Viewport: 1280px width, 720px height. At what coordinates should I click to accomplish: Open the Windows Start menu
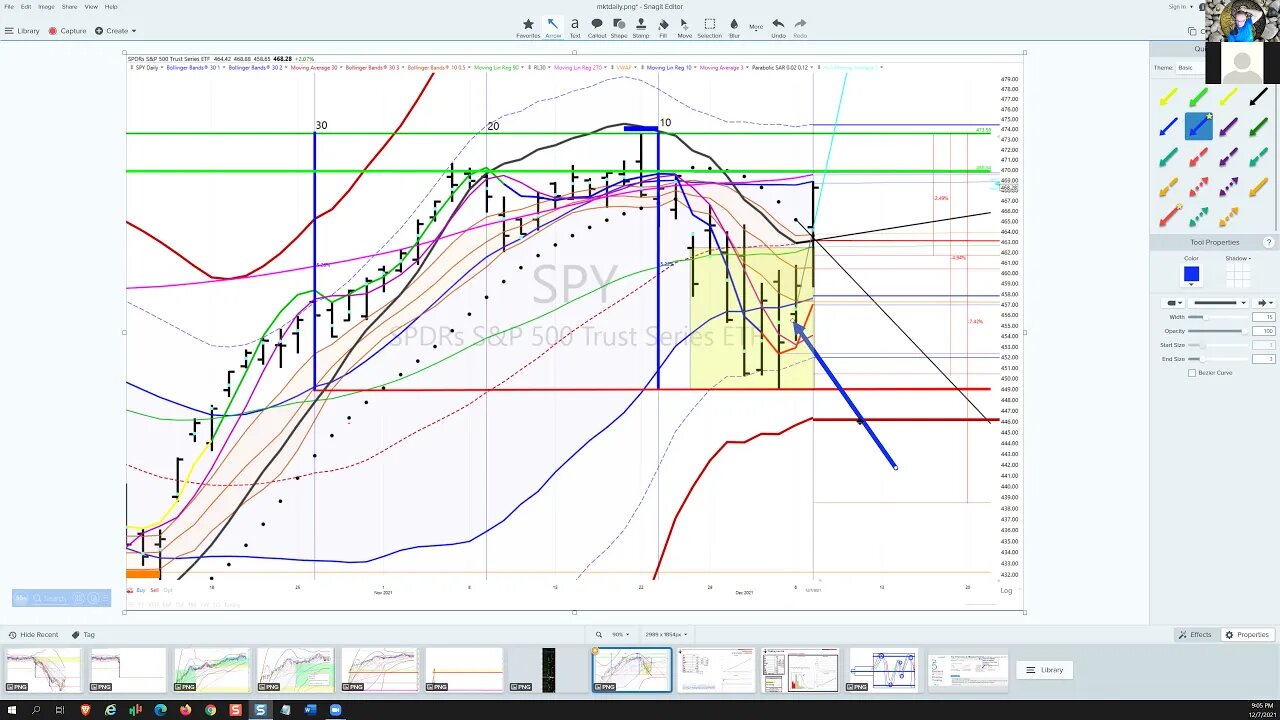click(11, 710)
